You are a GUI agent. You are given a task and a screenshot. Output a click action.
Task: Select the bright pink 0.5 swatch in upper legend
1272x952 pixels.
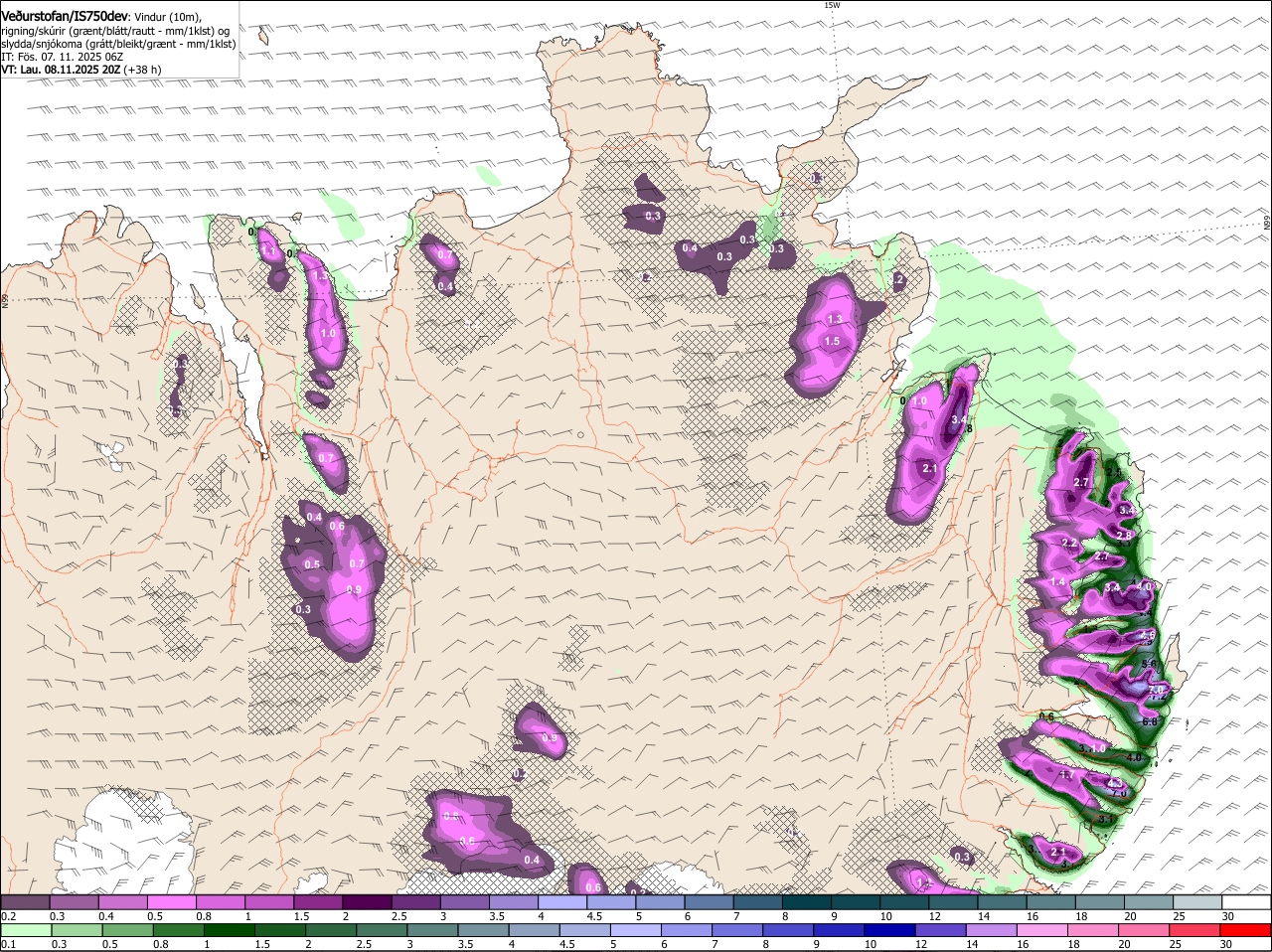(x=171, y=902)
